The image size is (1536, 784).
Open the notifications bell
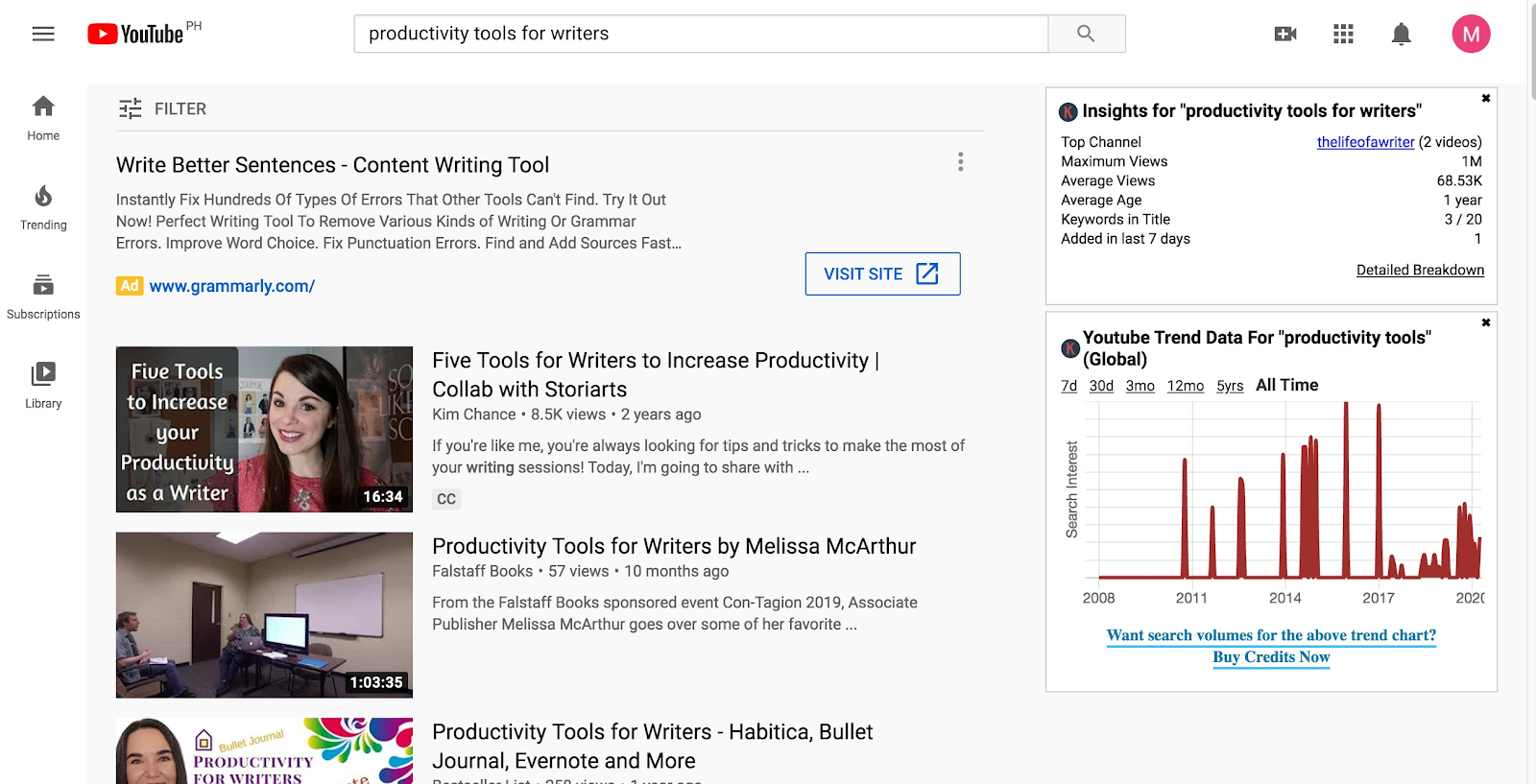(1402, 35)
